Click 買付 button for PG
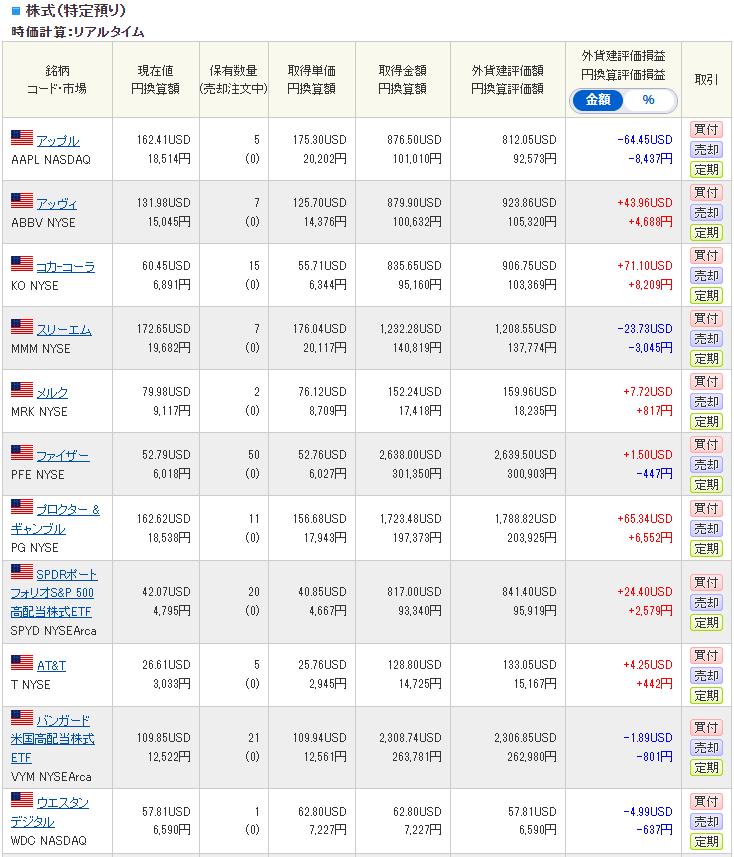The width and height of the screenshot is (734, 857). [x=706, y=508]
